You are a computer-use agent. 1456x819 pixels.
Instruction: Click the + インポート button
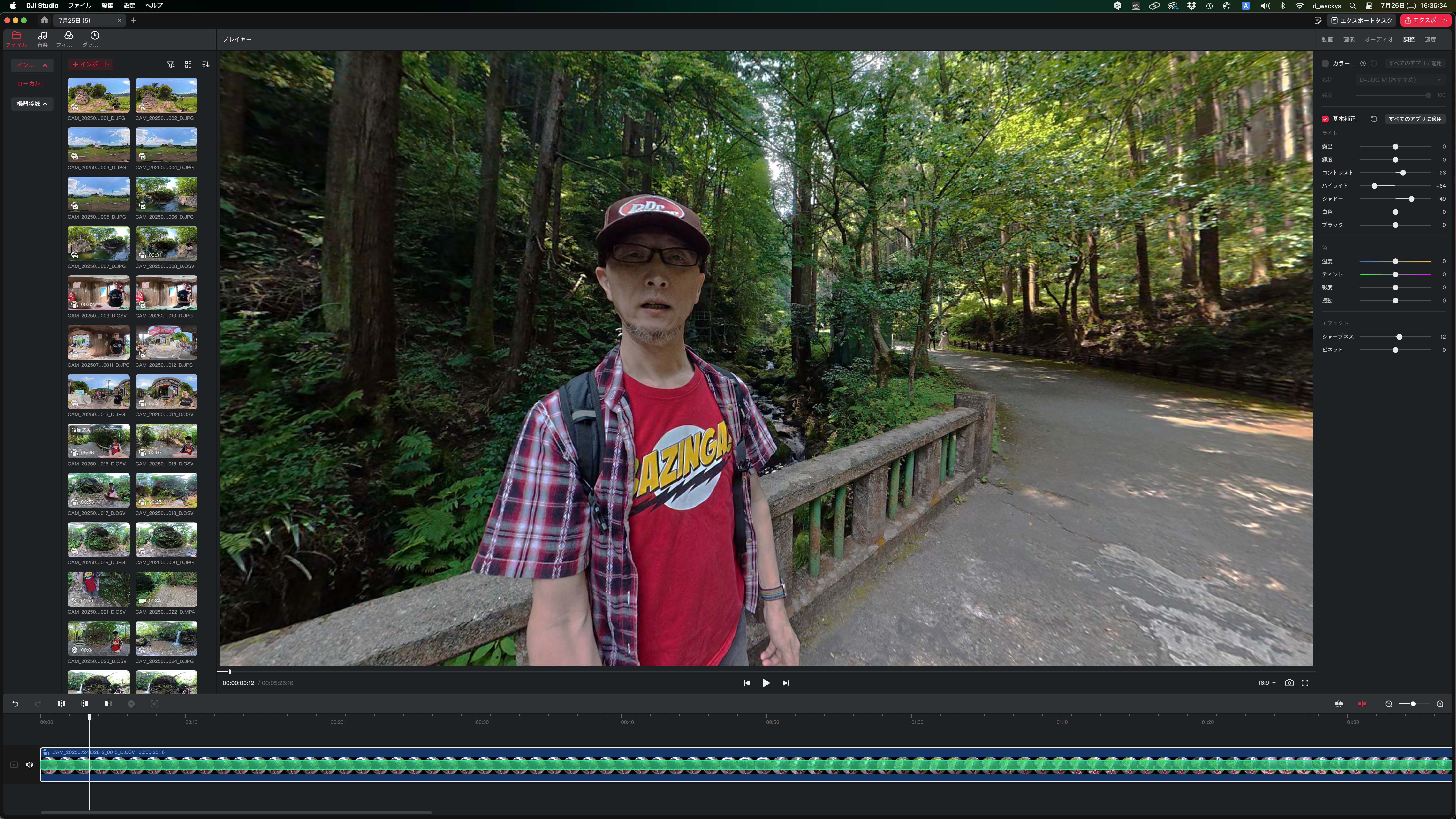coord(91,64)
